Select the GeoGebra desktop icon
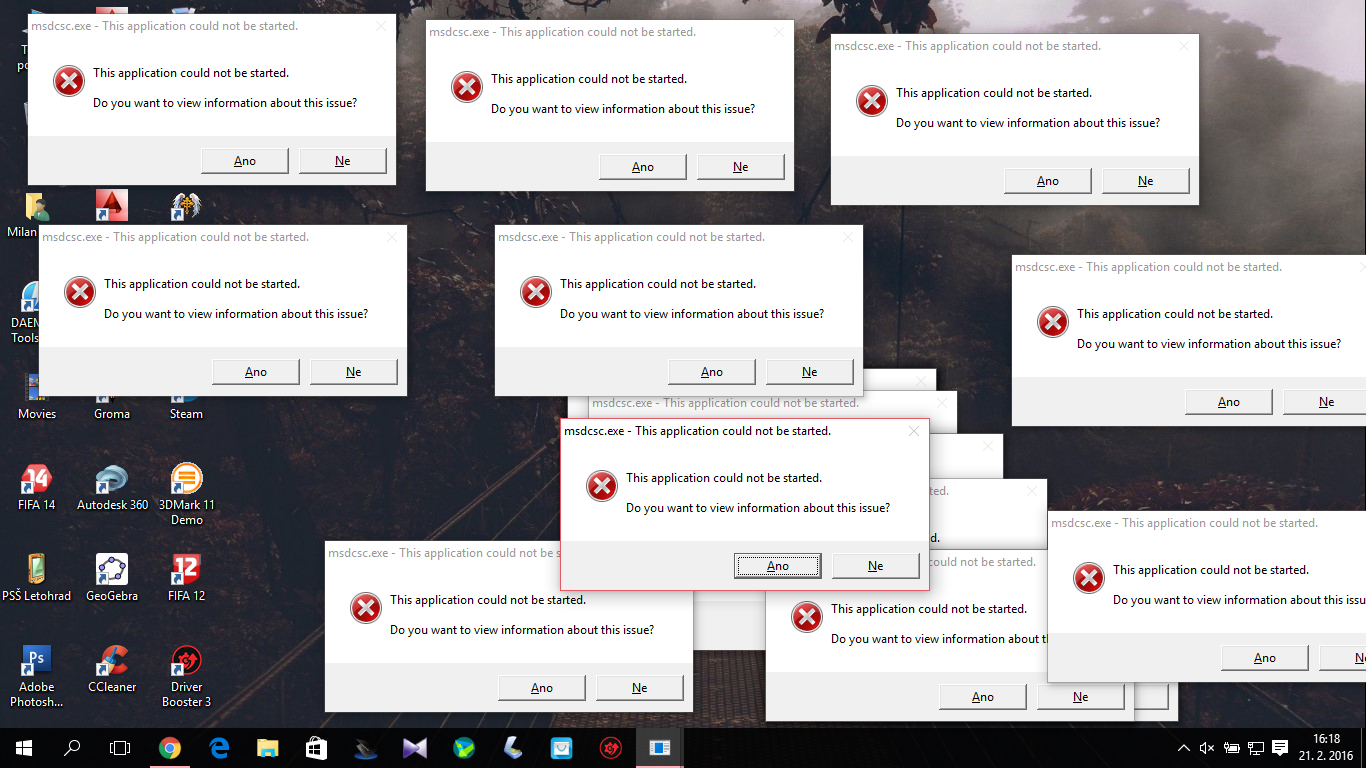The image size is (1366, 768). (x=112, y=571)
